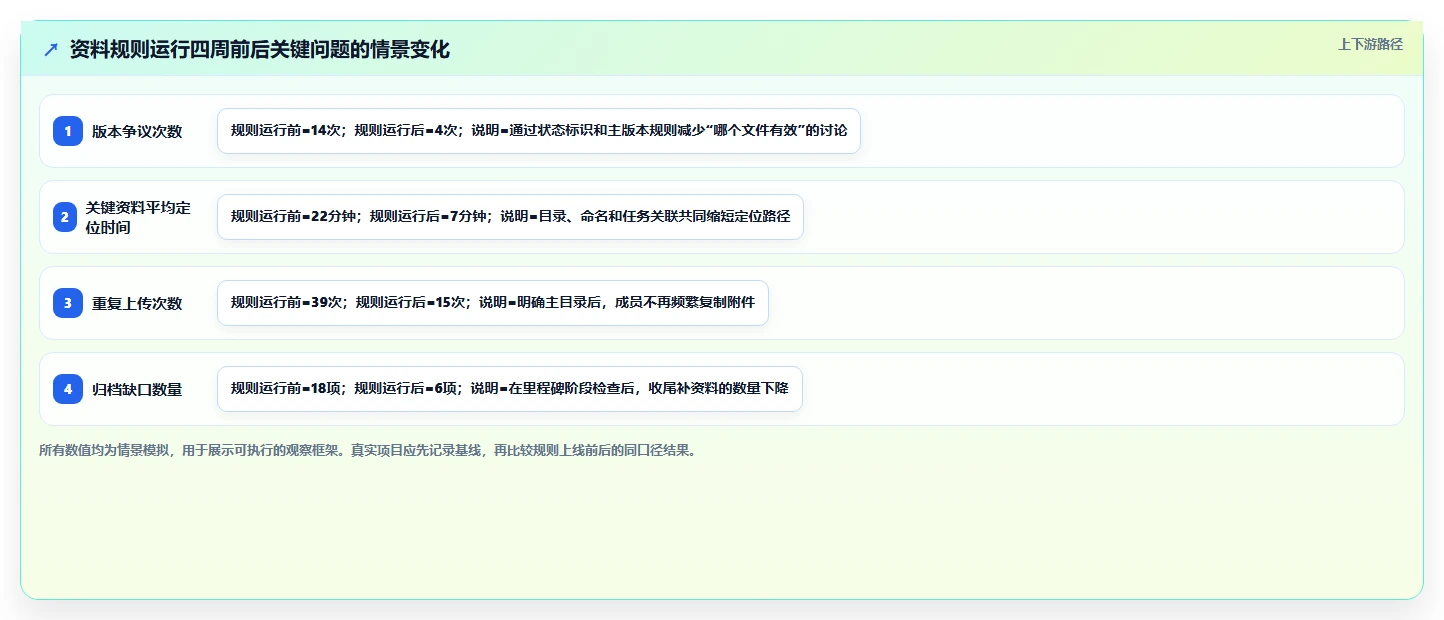This screenshot has width=1444, height=620.
Task: Click the footnote starting 所有数值均为情景模拟
Action: [367, 450]
